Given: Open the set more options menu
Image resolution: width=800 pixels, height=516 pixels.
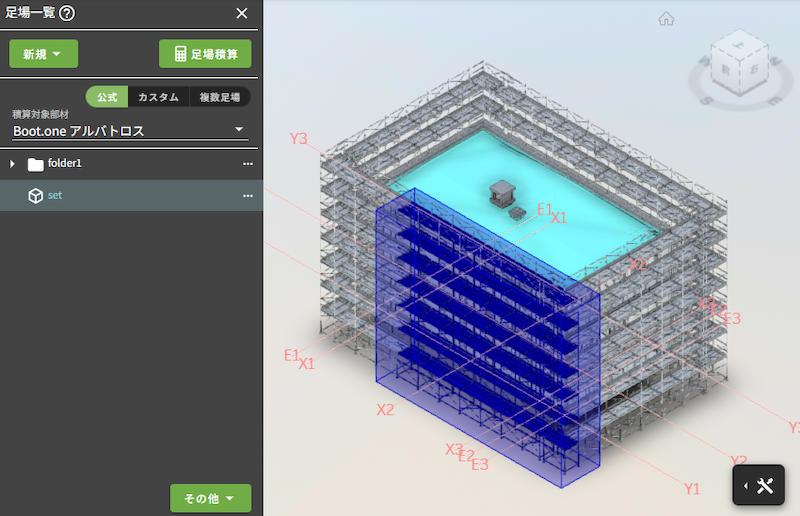Looking at the screenshot, I should [x=248, y=196].
